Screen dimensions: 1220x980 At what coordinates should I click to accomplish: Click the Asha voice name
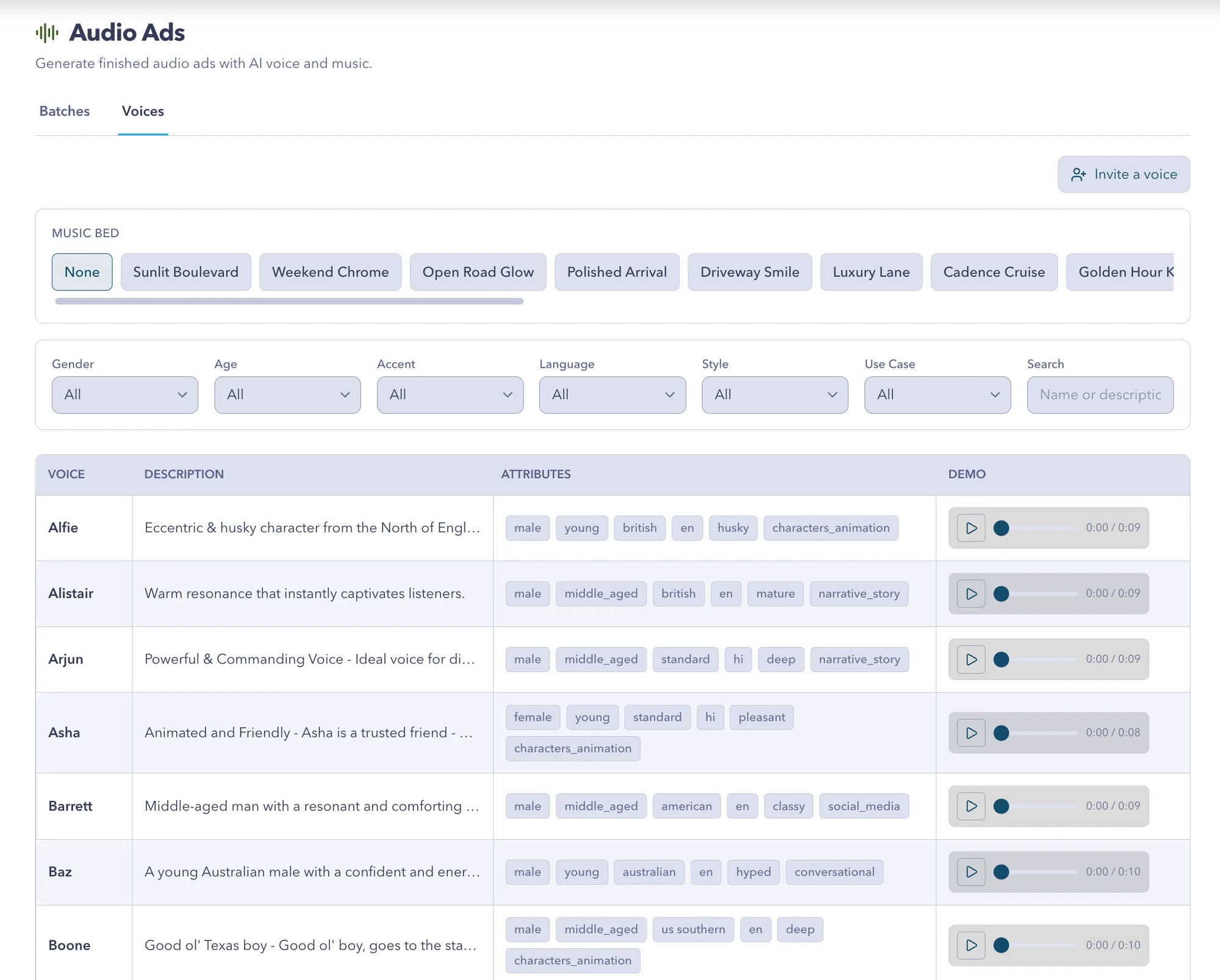64,732
